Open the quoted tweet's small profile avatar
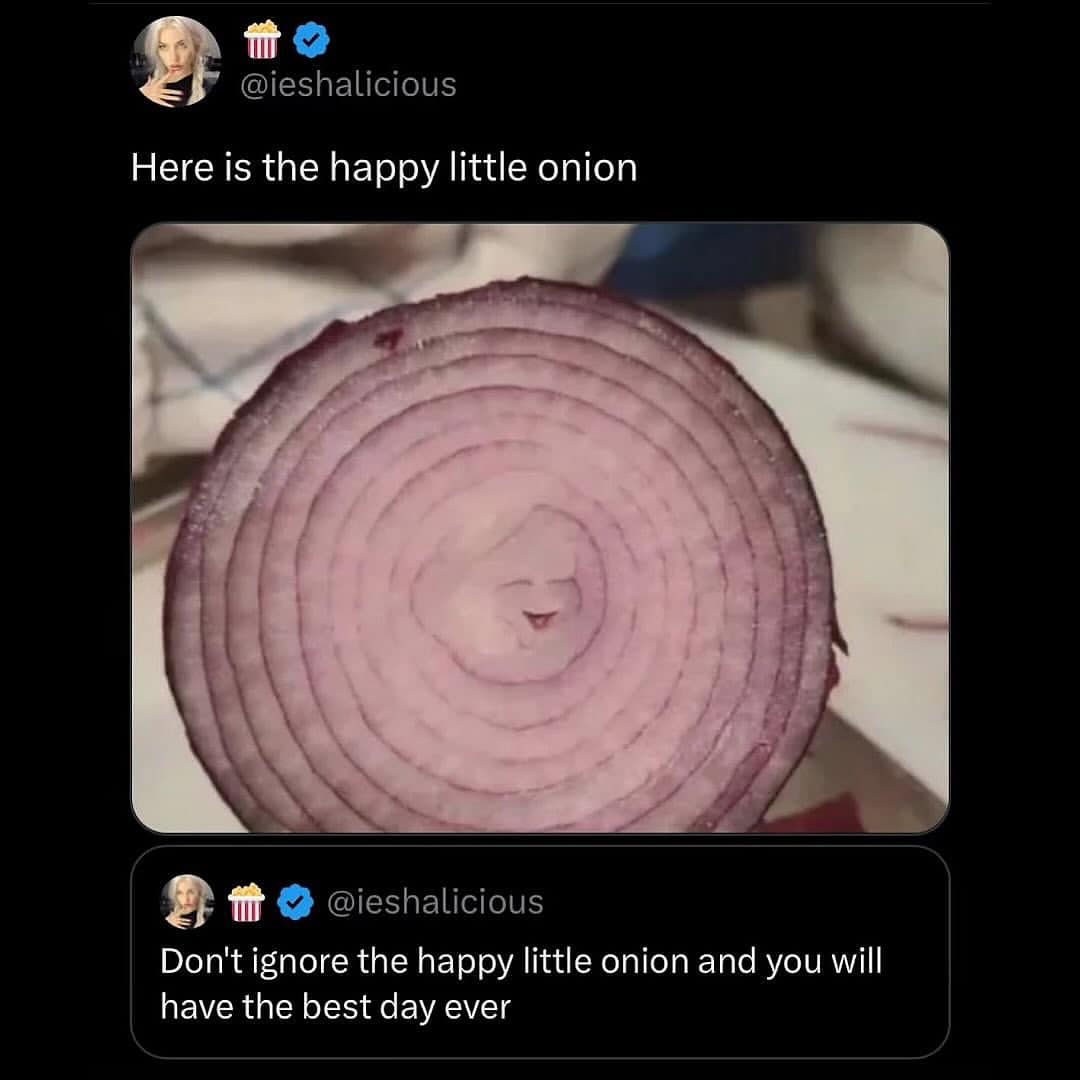Screen dimensions: 1080x1080 188,900
